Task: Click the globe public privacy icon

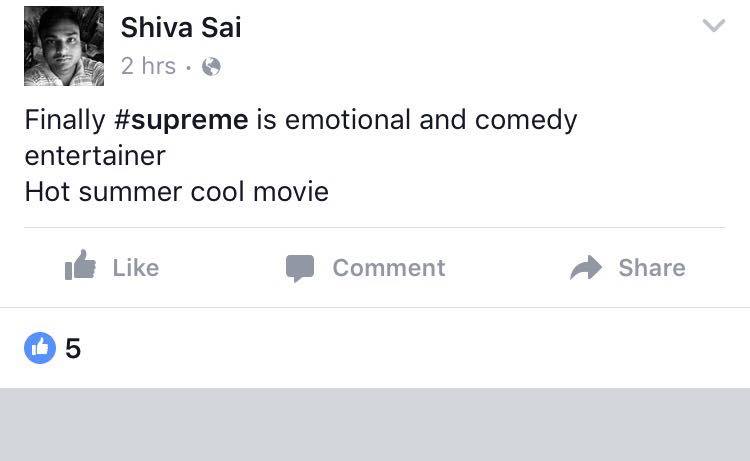Action: coord(211,67)
